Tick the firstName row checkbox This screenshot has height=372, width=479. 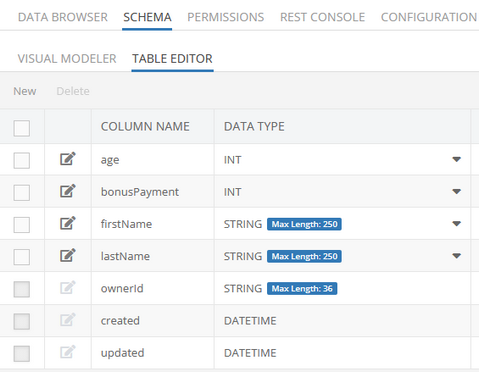[22, 225]
